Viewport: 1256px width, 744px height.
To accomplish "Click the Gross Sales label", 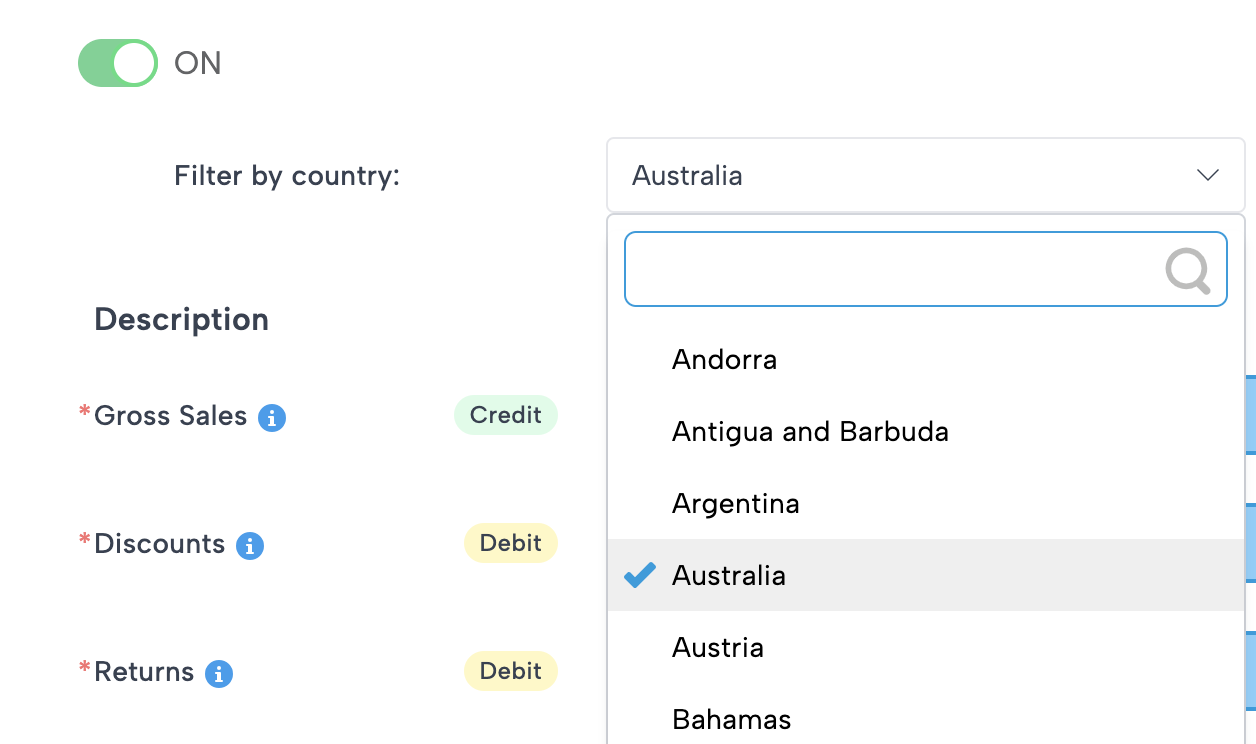I will (170, 416).
